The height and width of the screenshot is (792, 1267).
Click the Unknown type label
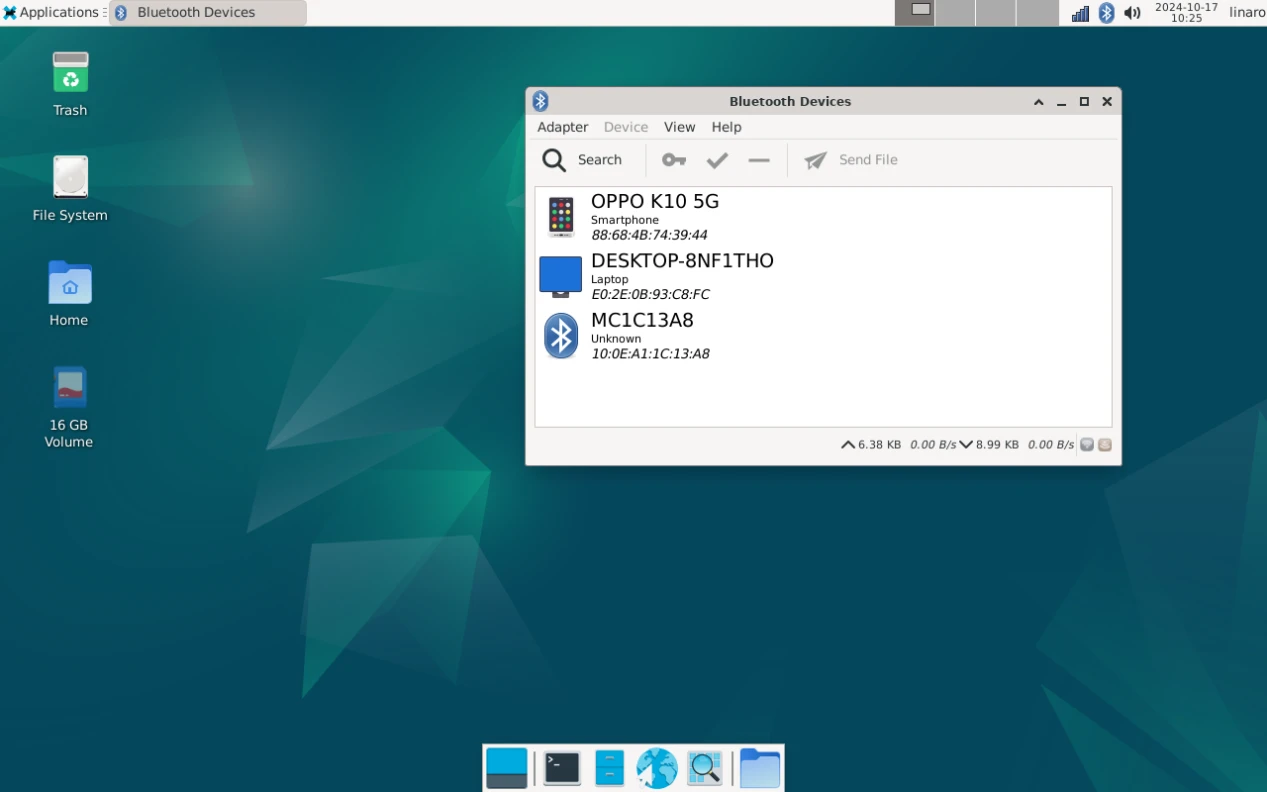(x=616, y=339)
